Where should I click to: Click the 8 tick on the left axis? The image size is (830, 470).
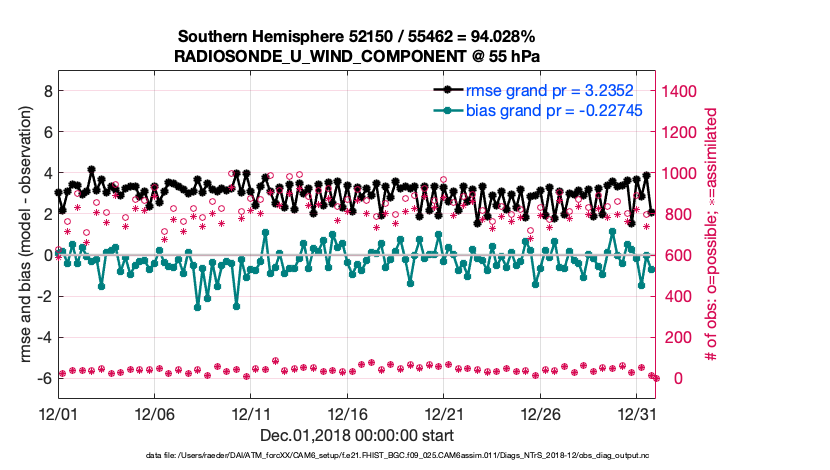coord(45,91)
